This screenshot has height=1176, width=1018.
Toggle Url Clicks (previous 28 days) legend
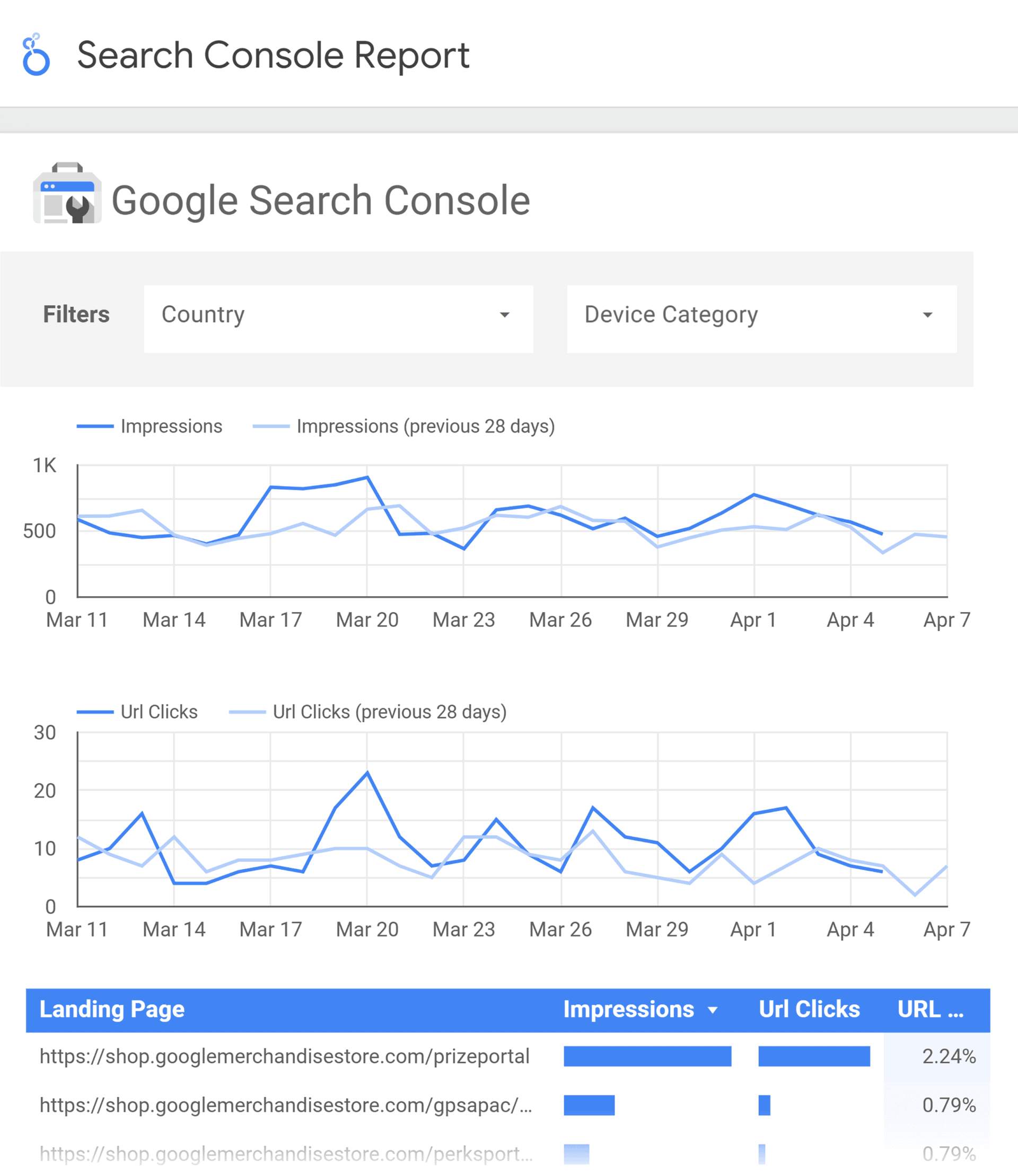pyautogui.click(x=367, y=712)
